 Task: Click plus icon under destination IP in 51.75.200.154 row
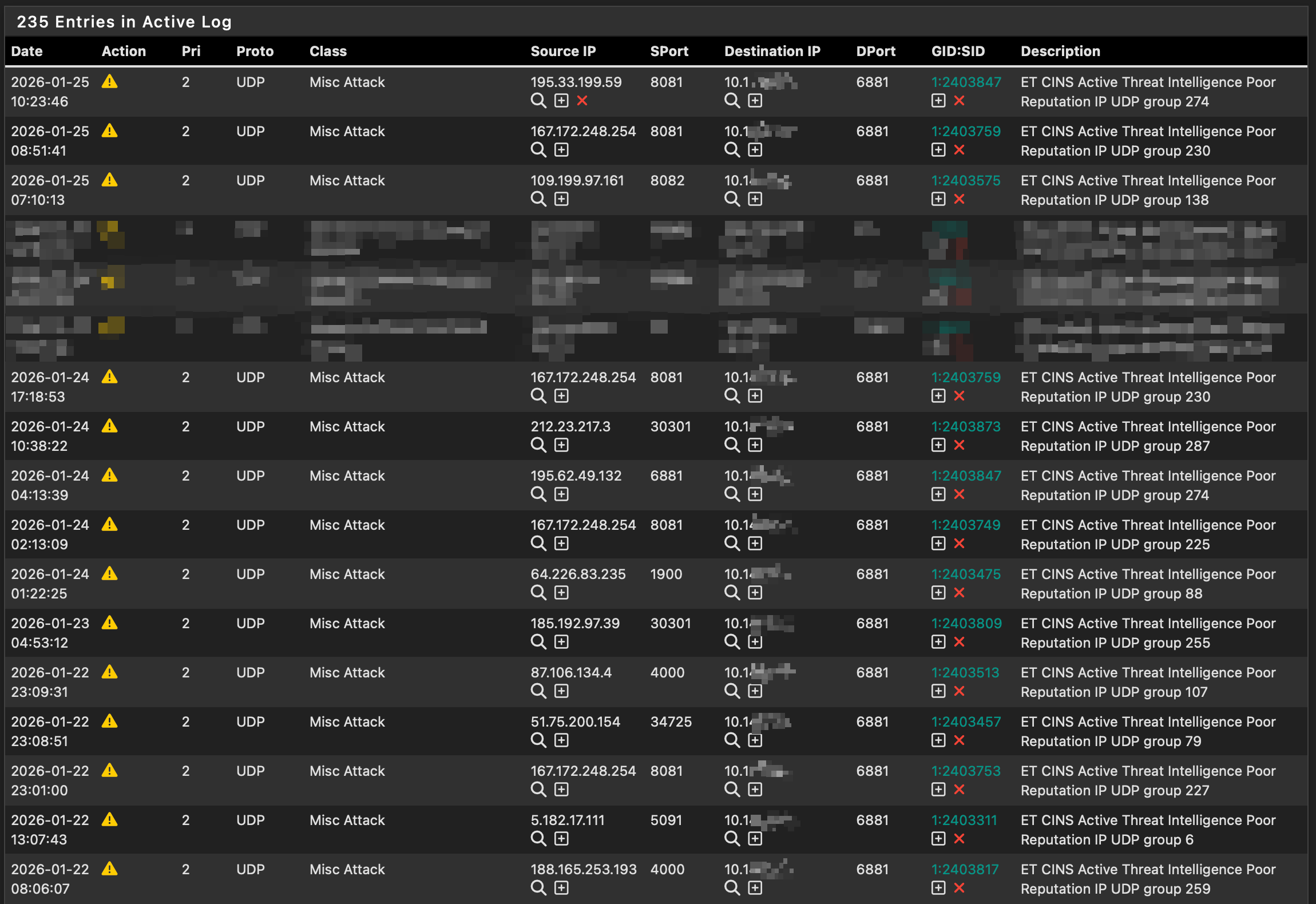coord(755,740)
